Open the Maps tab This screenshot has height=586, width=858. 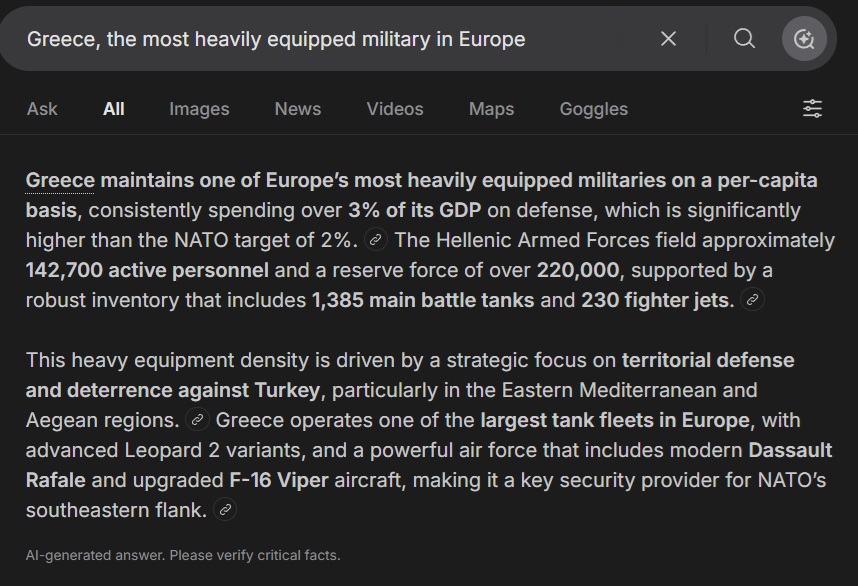point(491,109)
